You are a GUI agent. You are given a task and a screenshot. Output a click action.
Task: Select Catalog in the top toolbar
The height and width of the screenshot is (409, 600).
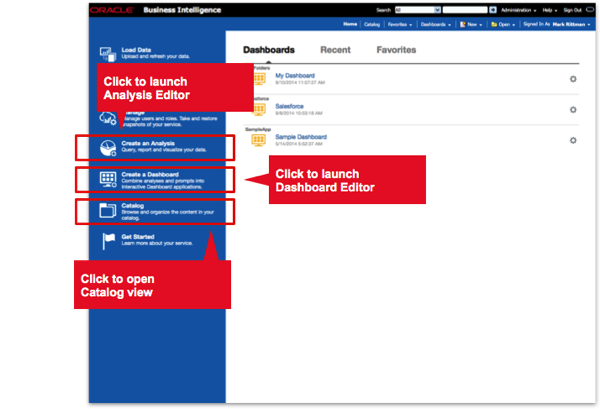pos(372,24)
